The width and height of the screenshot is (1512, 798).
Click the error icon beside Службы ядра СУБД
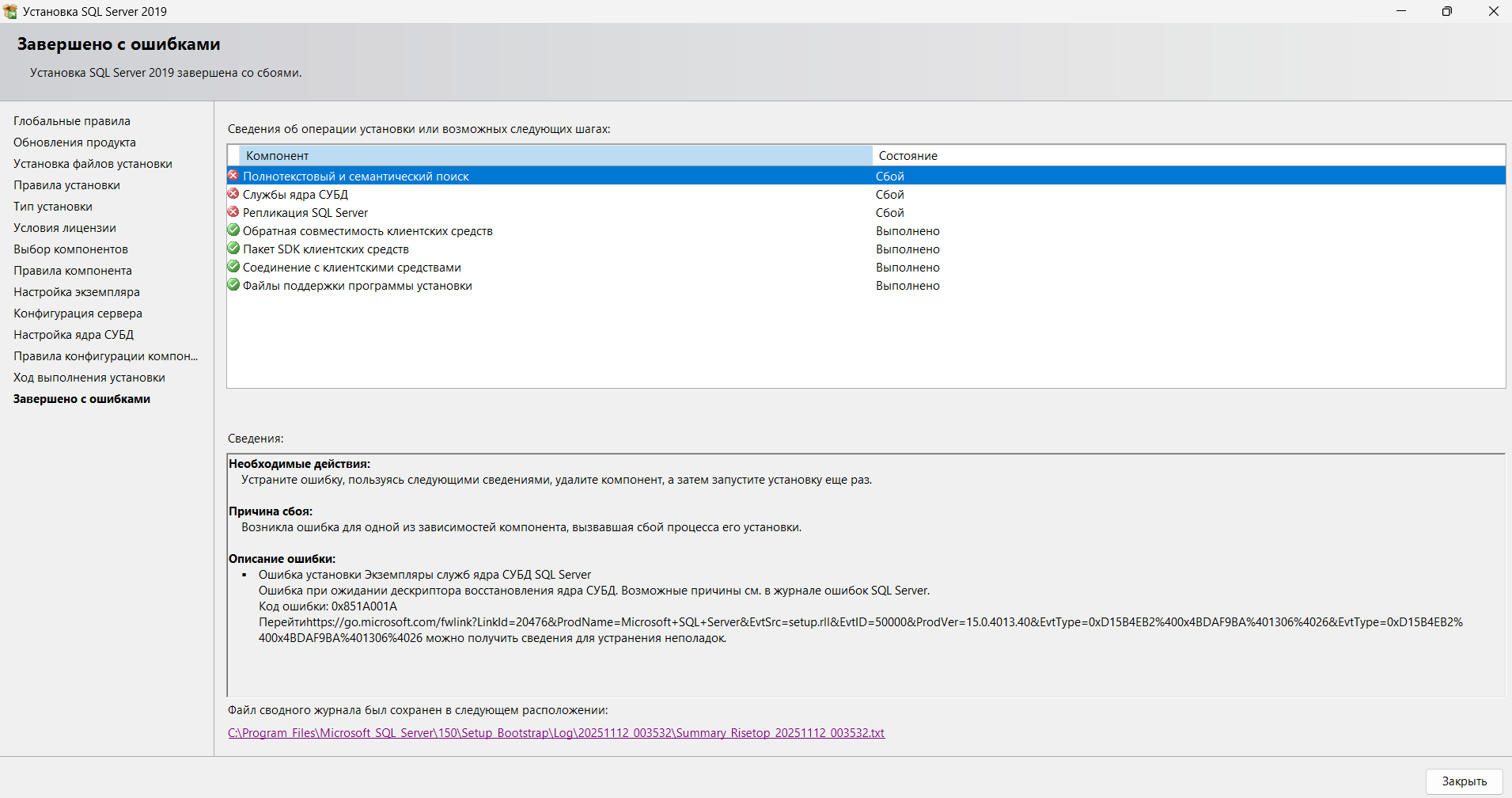tap(233, 194)
